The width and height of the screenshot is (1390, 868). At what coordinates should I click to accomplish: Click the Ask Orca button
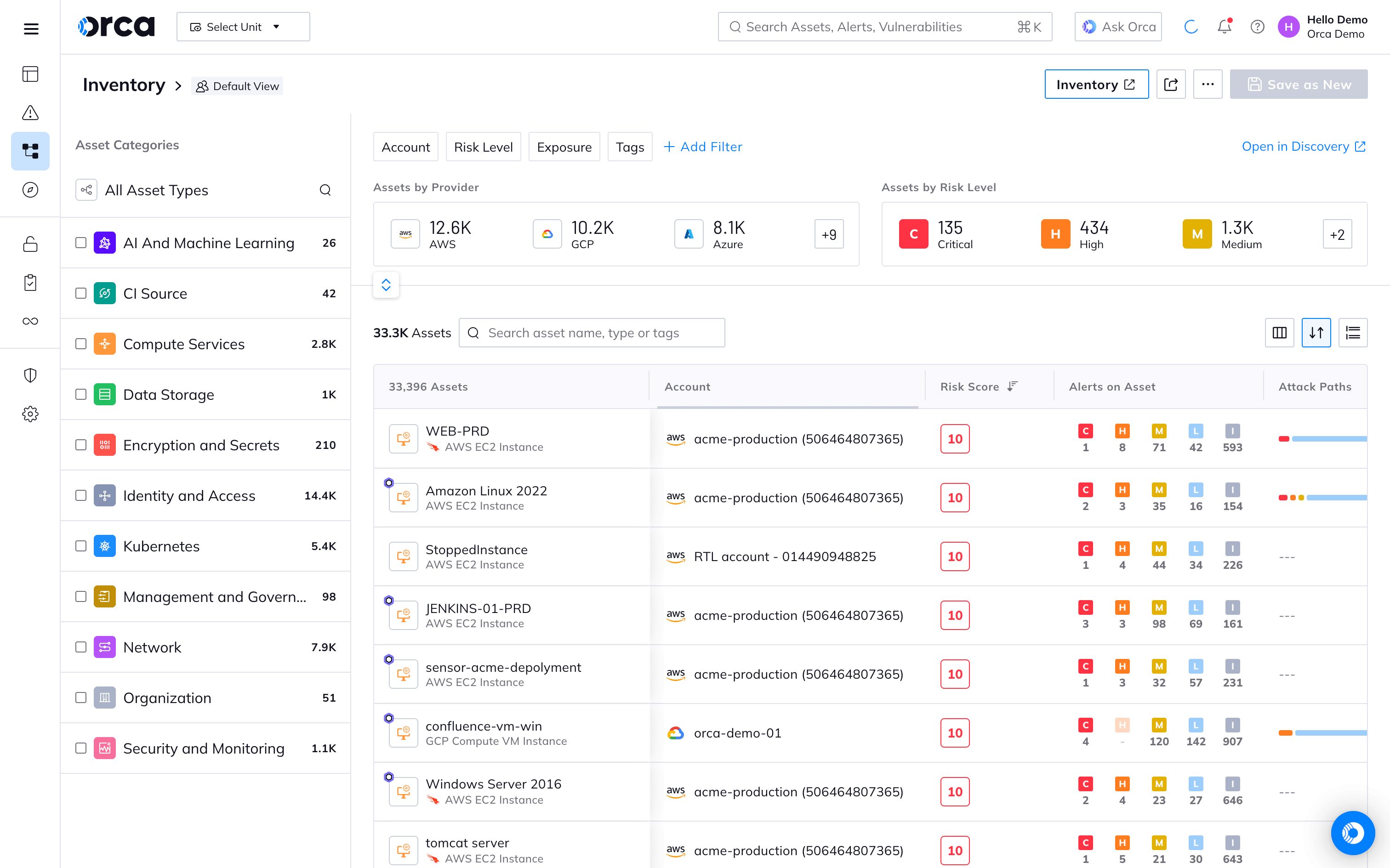click(1118, 26)
